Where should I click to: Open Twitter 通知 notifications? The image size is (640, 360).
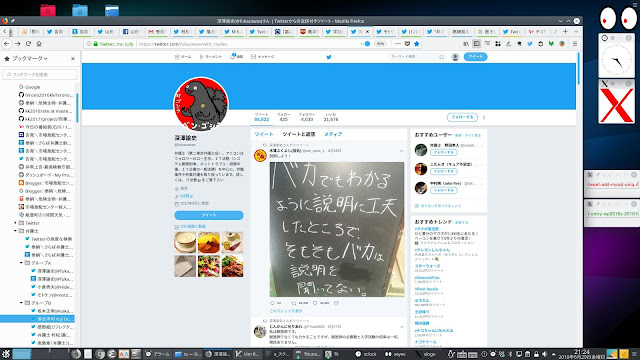point(237,57)
